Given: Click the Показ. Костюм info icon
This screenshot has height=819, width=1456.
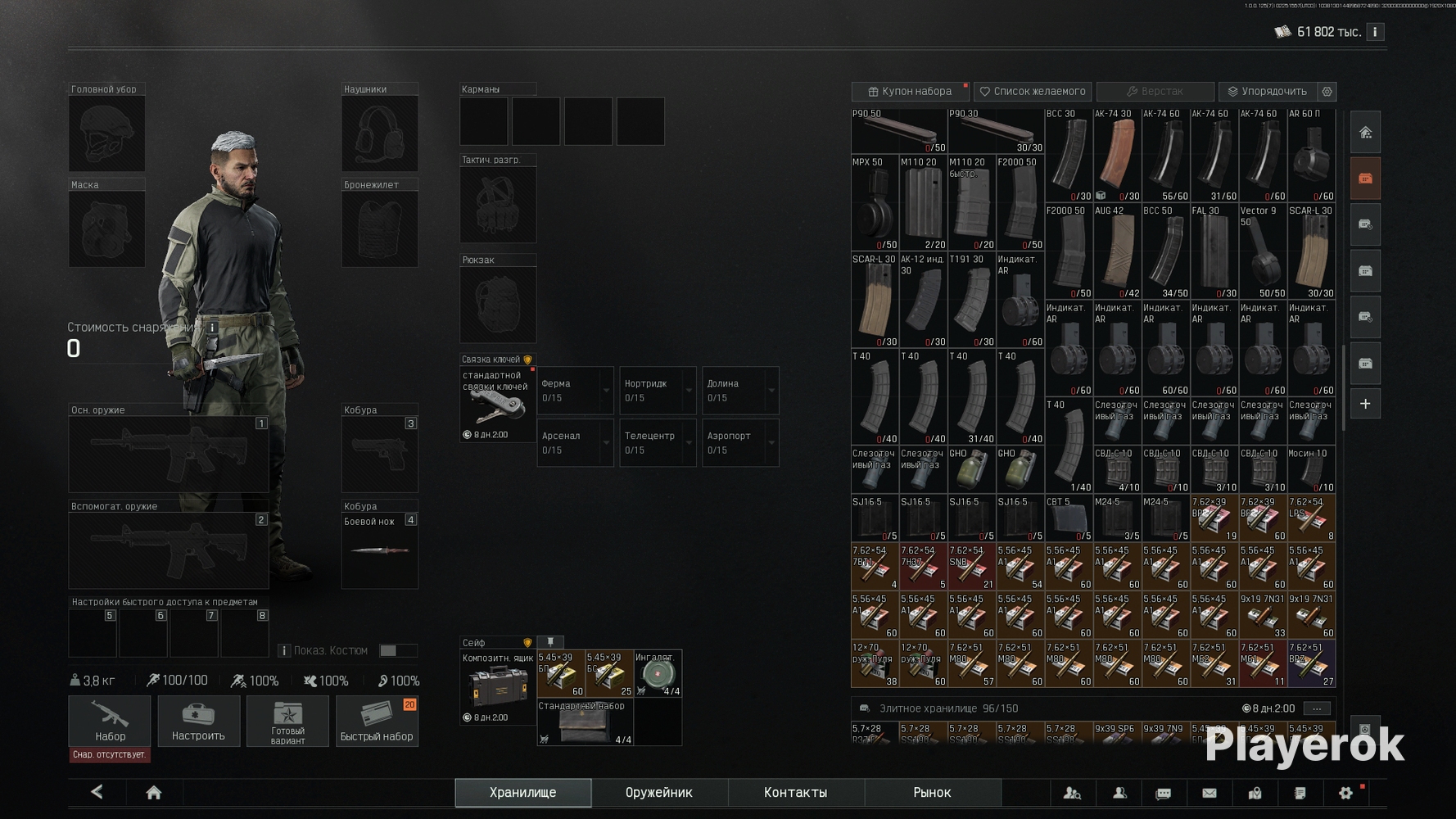Looking at the screenshot, I should [x=284, y=650].
